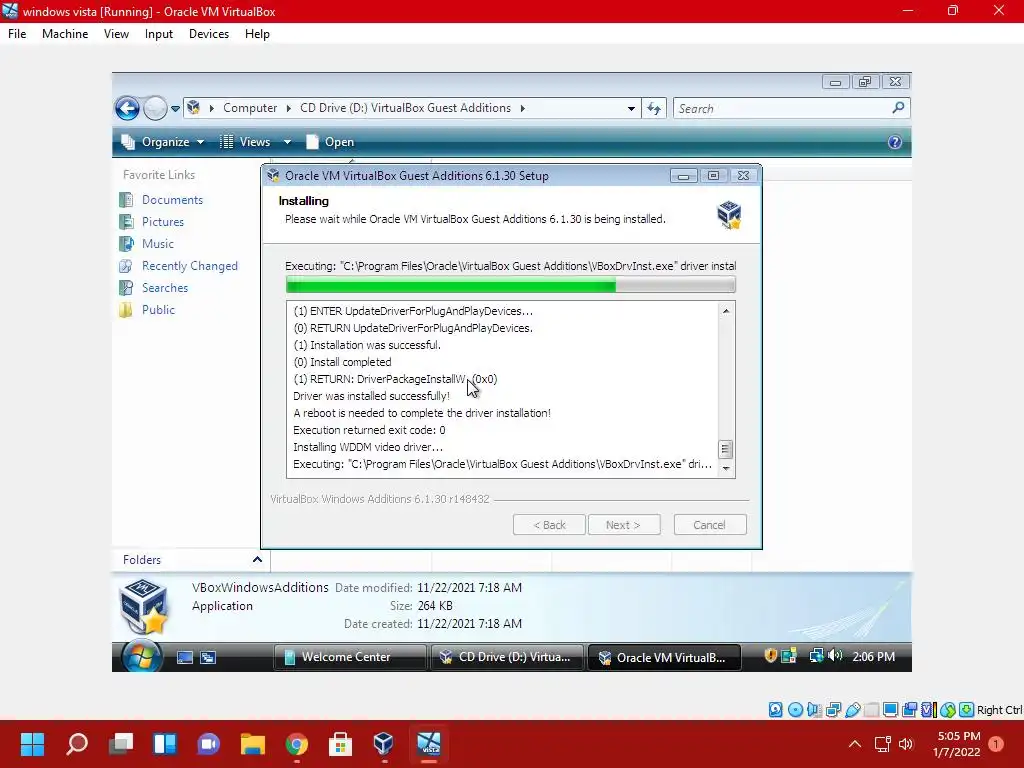The width and height of the screenshot is (1024, 768).
Task: Click the Open toolbar command
Action: (x=330, y=142)
